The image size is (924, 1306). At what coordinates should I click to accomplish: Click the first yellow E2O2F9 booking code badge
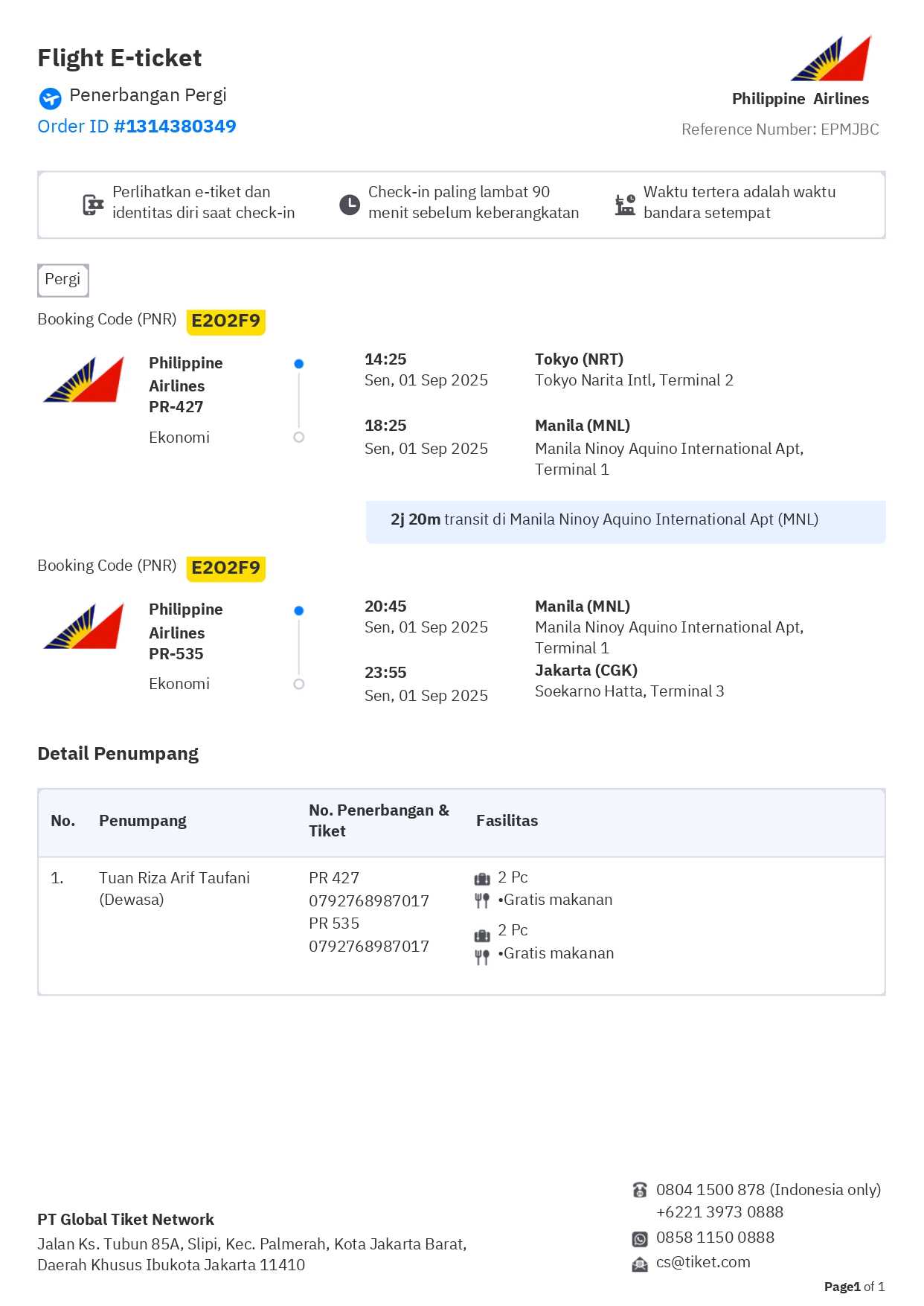click(225, 321)
